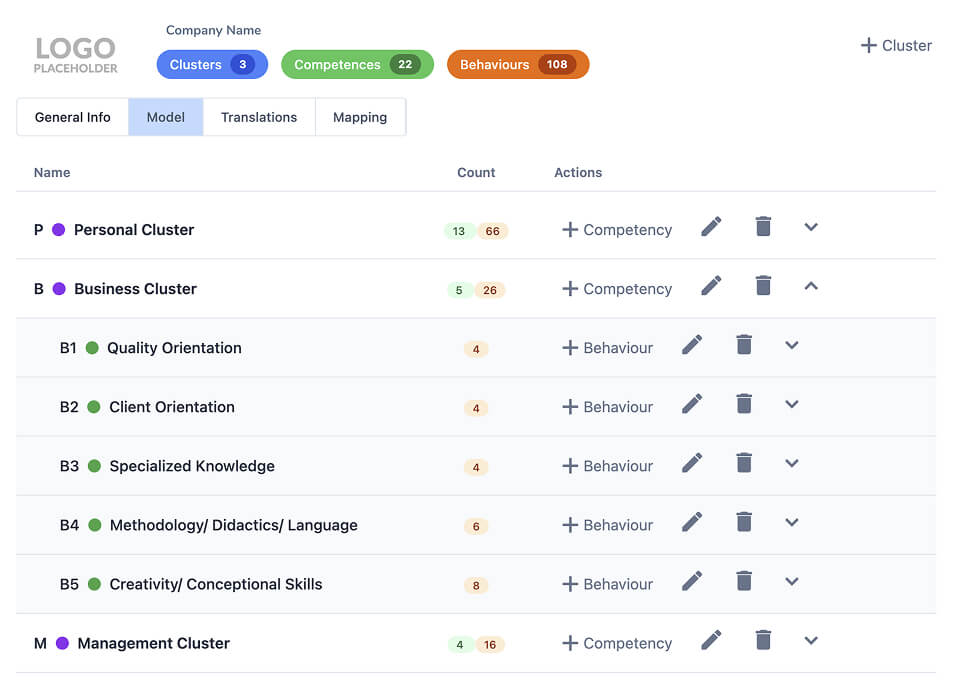Expand the Management Cluster chevron
Viewport: 956px width, 688px height.
tap(811, 640)
